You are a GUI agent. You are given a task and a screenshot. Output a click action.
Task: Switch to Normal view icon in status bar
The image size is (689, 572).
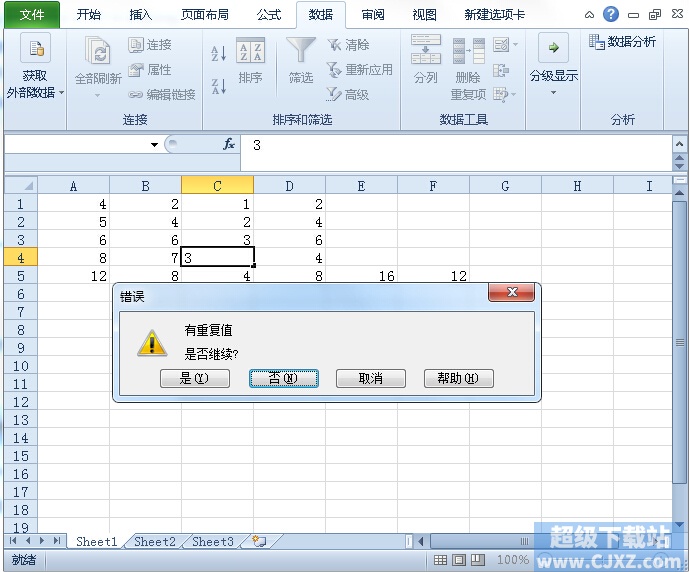[x=440, y=560]
